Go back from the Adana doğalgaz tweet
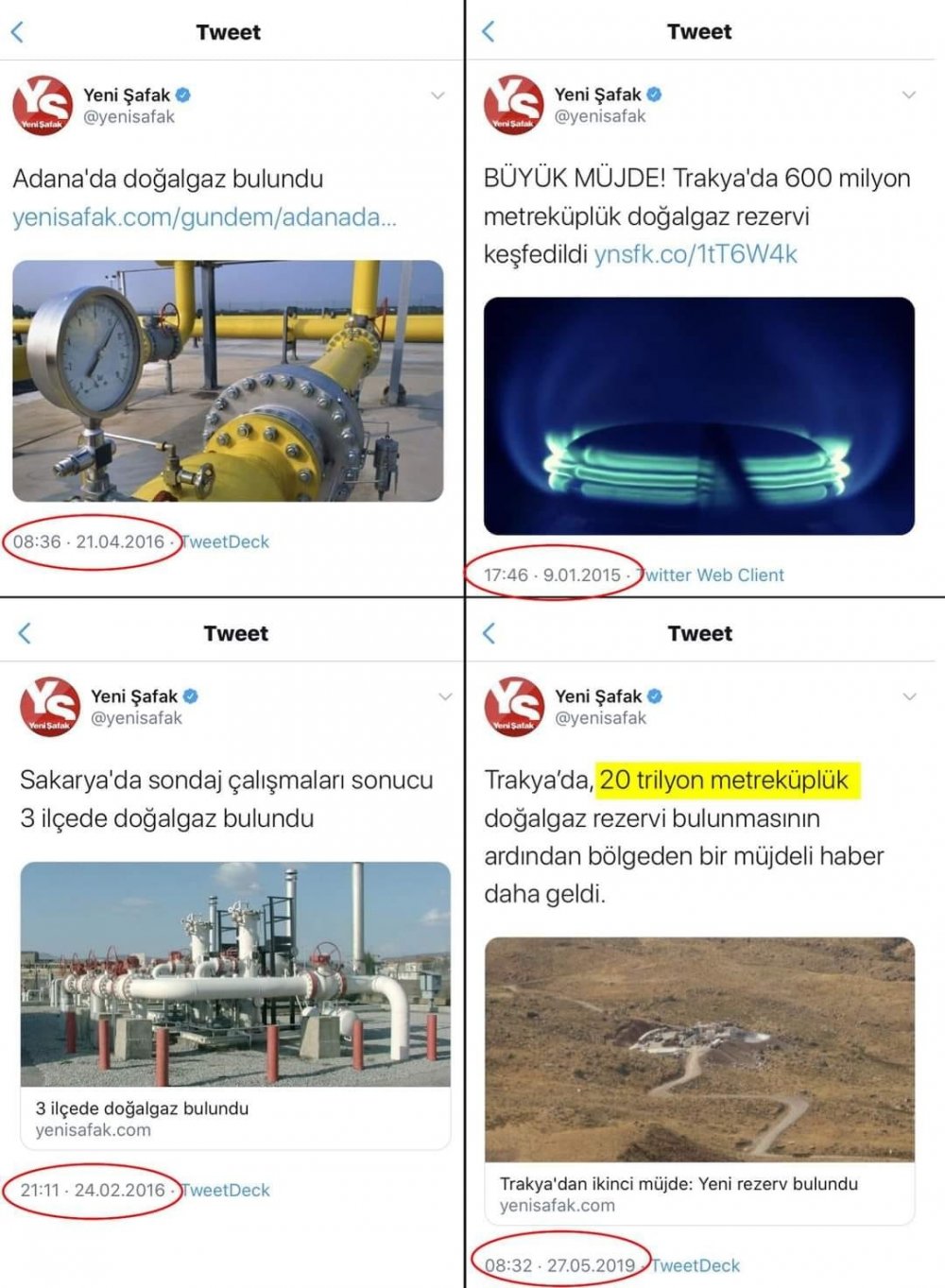 click(x=16, y=32)
